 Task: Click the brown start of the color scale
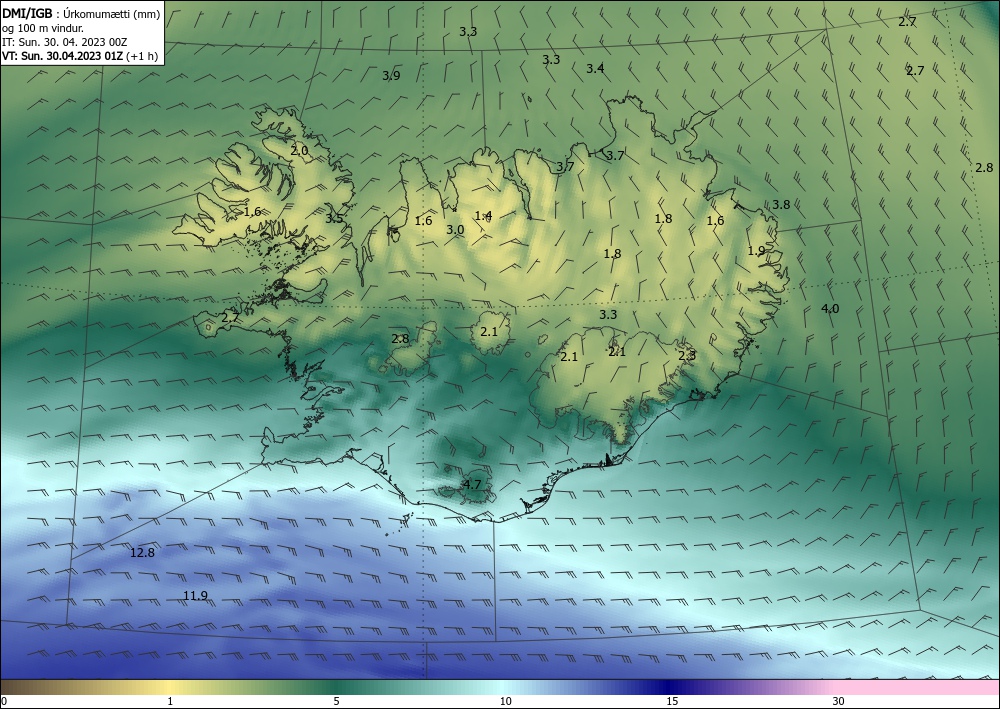coord(26,687)
